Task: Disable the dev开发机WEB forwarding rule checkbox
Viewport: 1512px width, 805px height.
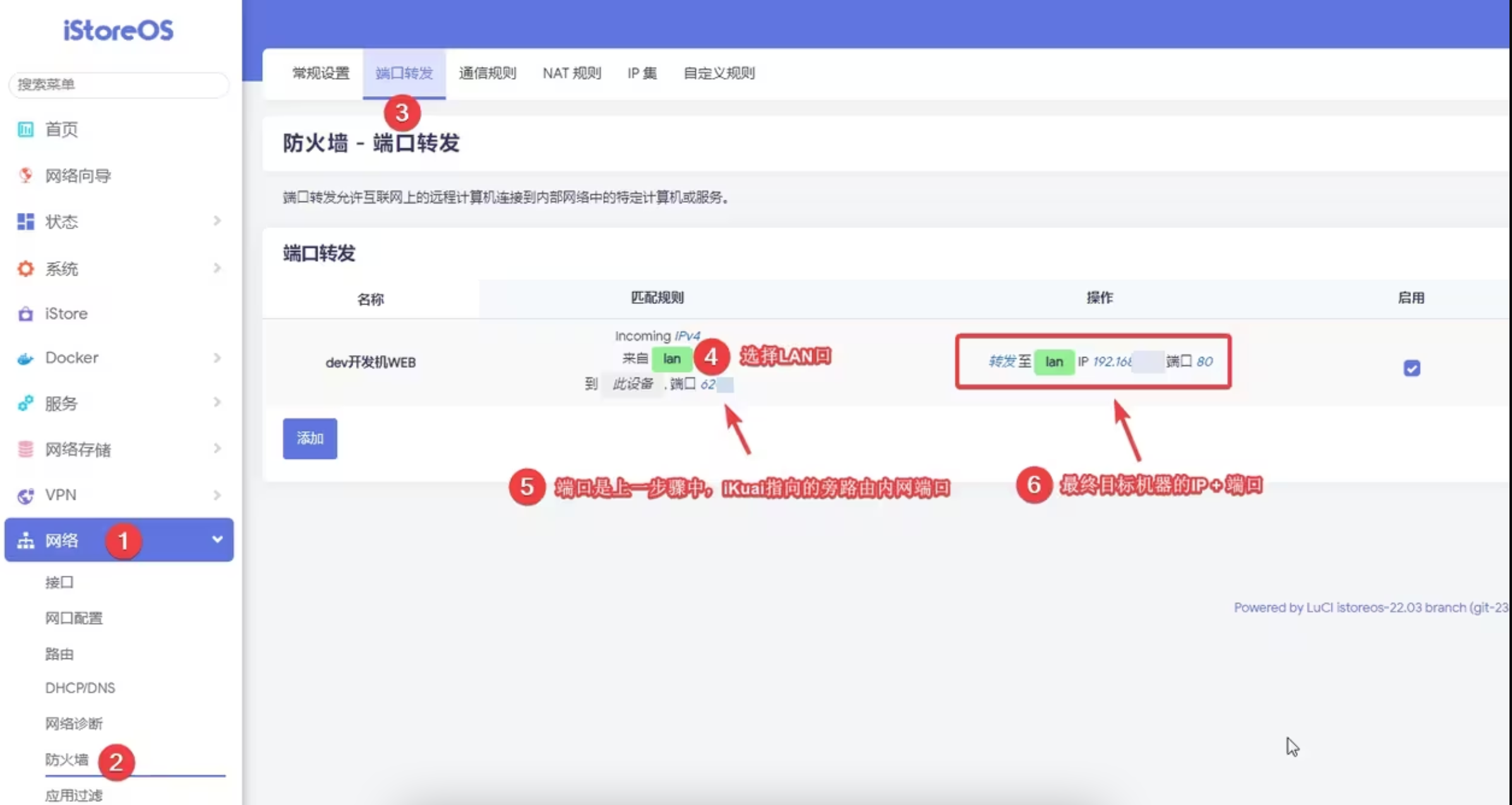Action: [1412, 368]
